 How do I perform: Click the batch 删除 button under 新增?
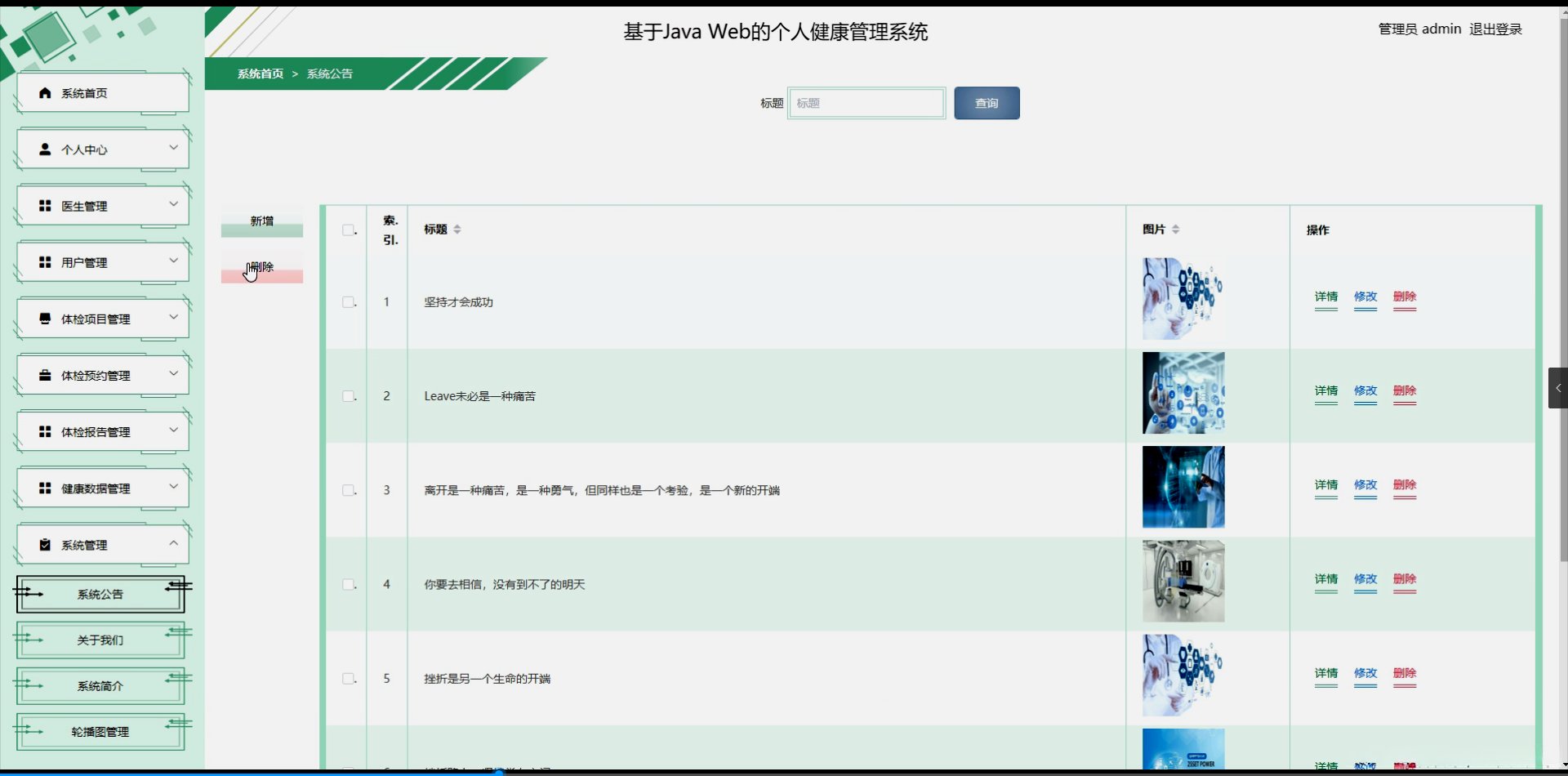(262, 267)
